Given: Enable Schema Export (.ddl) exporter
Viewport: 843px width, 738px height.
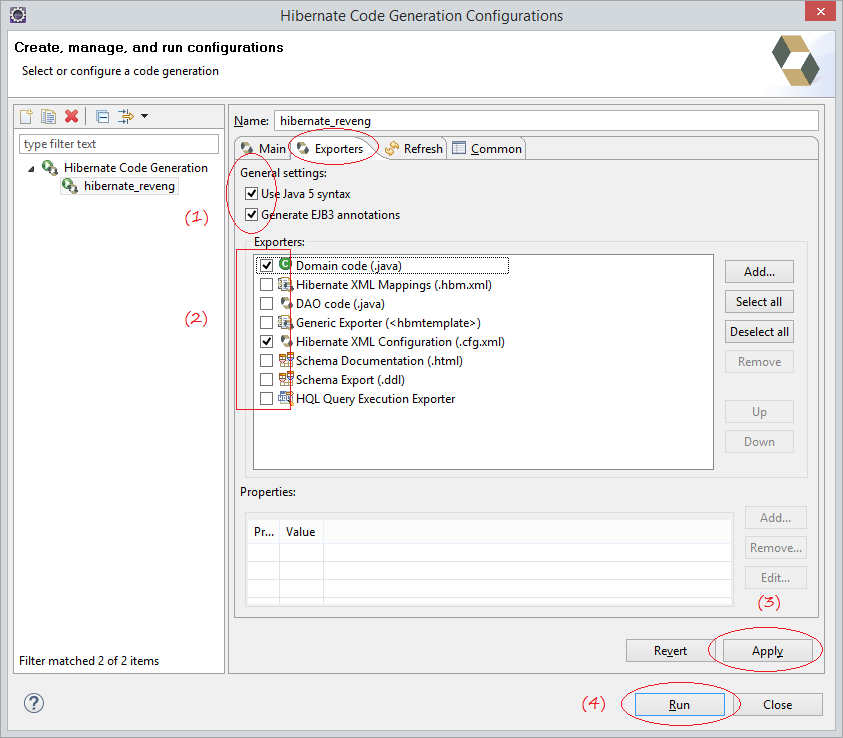Looking at the screenshot, I should click(266, 379).
